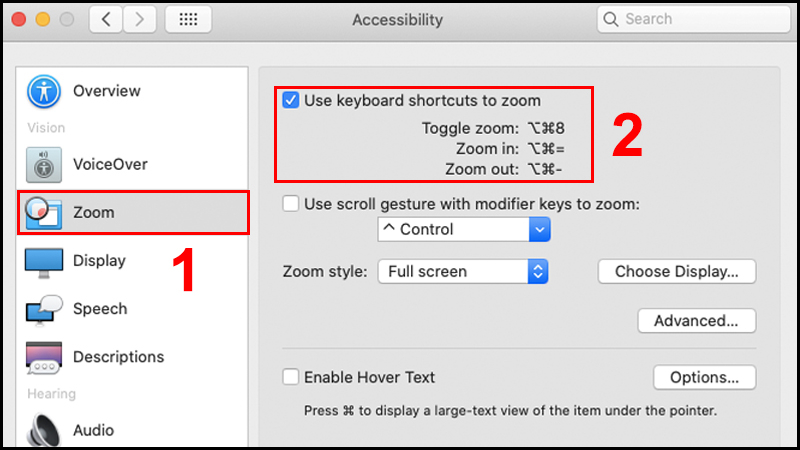The width and height of the screenshot is (800, 450).
Task: Click the Choose Display button
Action: 677,271
